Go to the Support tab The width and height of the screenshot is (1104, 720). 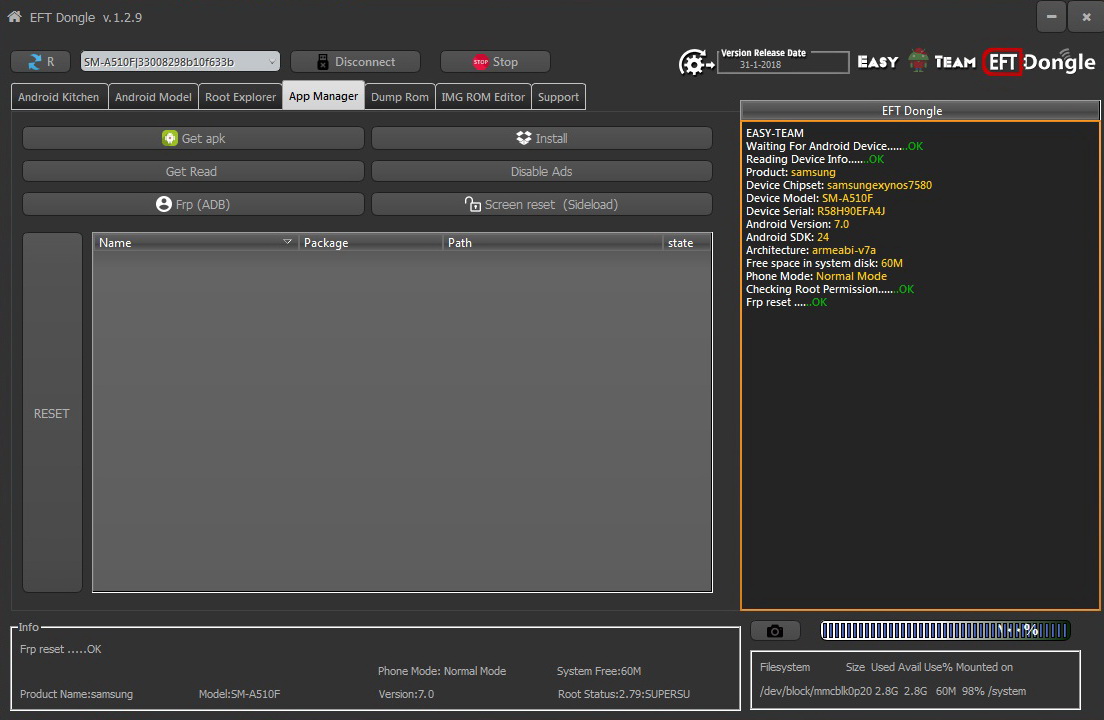pos(558,97)
